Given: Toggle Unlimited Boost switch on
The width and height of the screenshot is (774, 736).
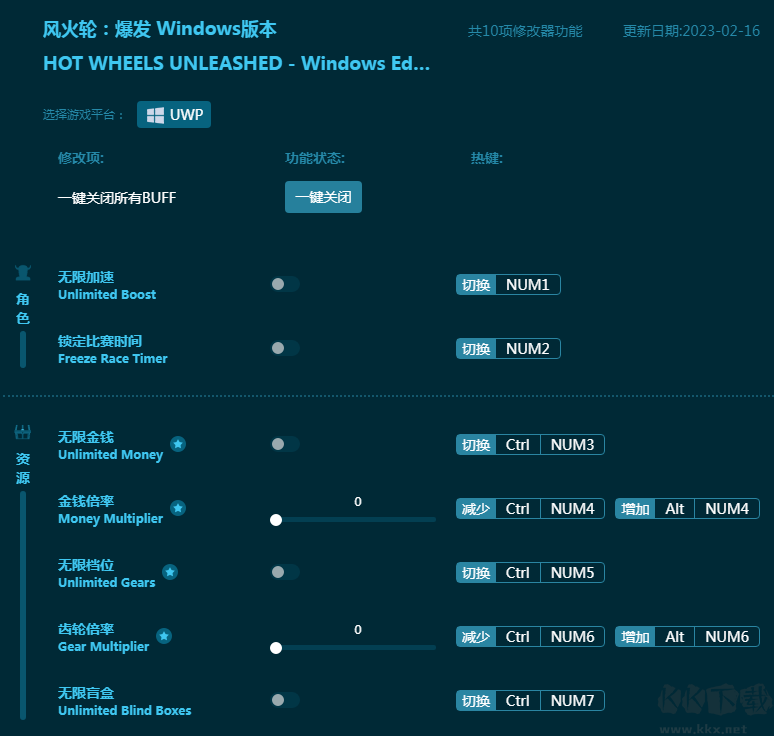Looking at the screenshot, I should (x=284, y=284).
